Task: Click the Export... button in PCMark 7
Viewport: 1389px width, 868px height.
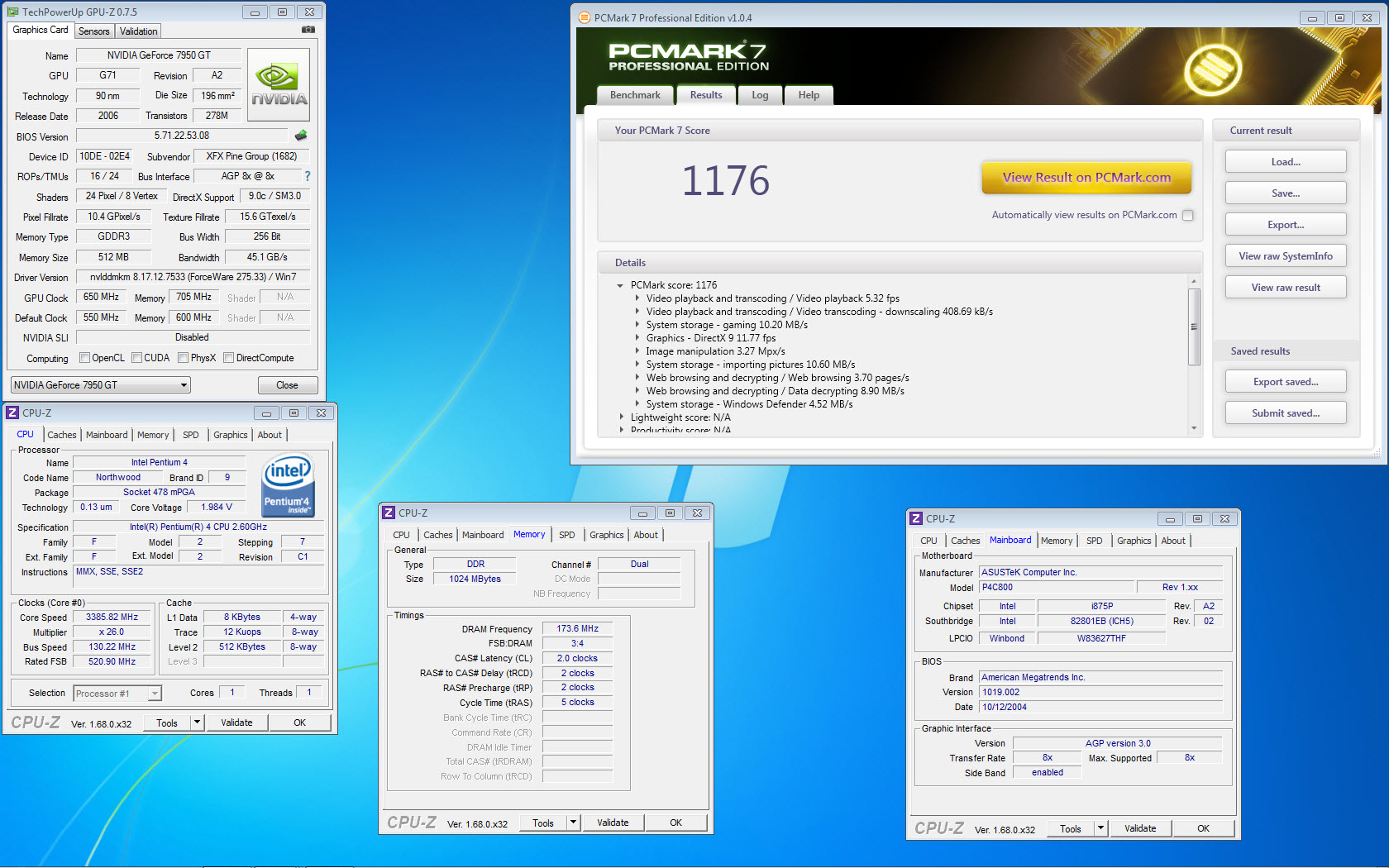Action: 1286,225
